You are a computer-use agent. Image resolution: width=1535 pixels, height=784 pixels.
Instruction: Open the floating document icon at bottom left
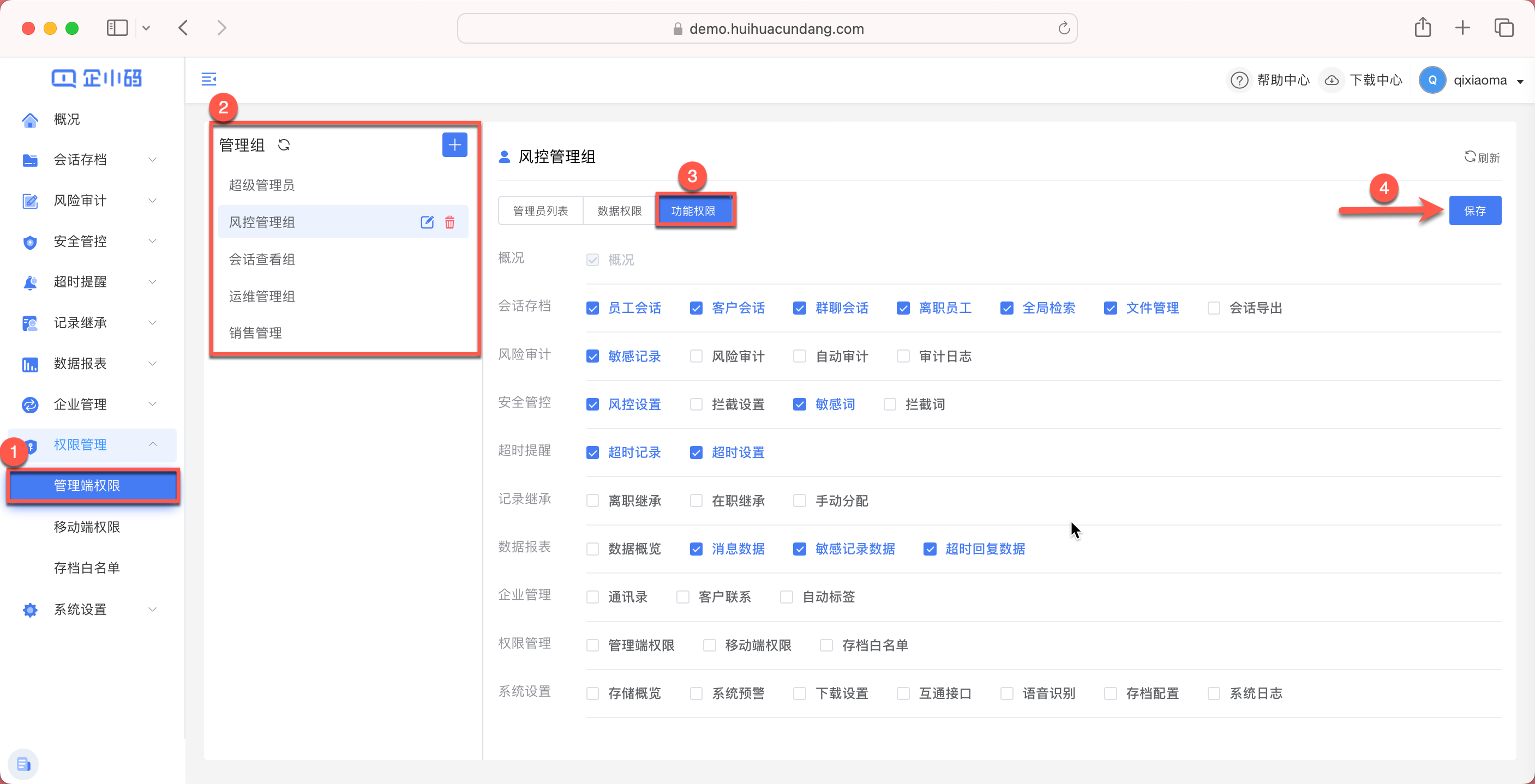23,764
